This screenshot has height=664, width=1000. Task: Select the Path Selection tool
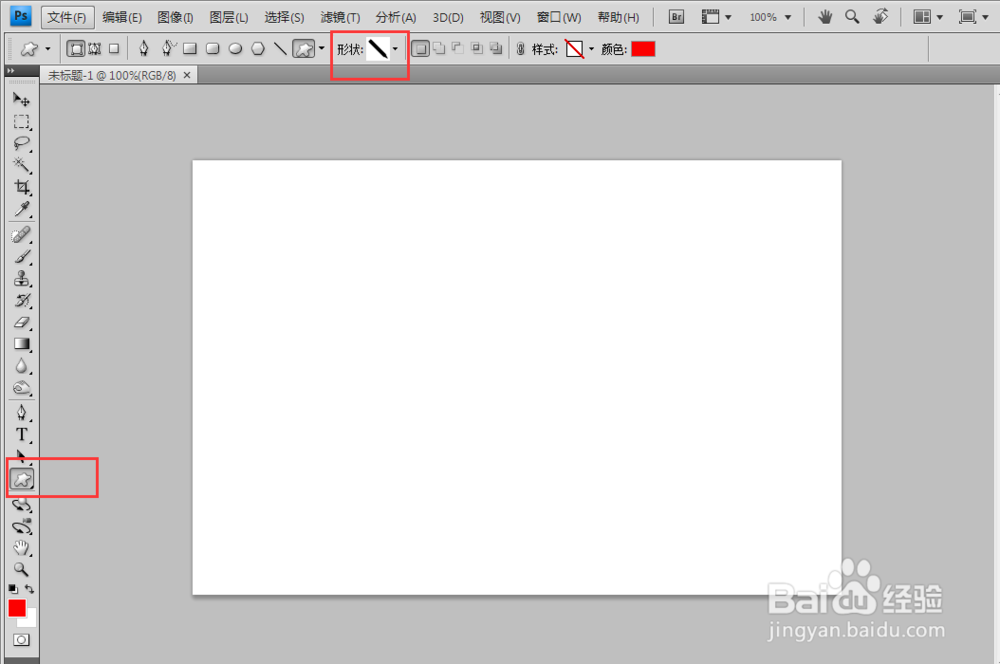coord(21,456)
